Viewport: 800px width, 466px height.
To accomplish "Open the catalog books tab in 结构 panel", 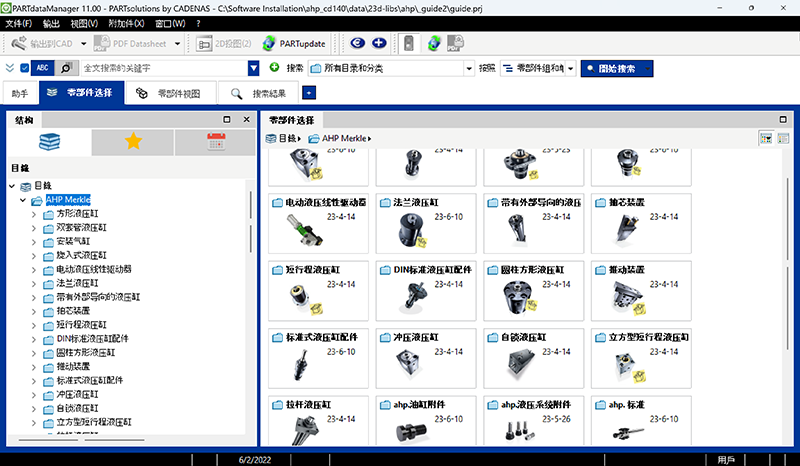I will point(49,142).
